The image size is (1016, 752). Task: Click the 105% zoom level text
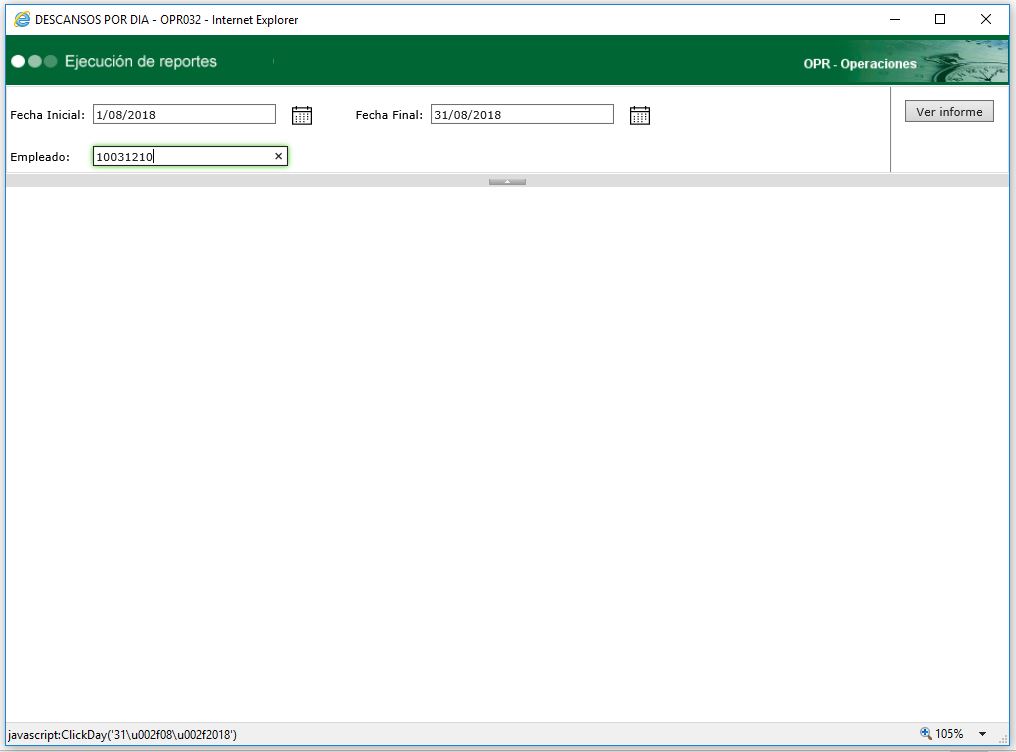coord(949,734)
